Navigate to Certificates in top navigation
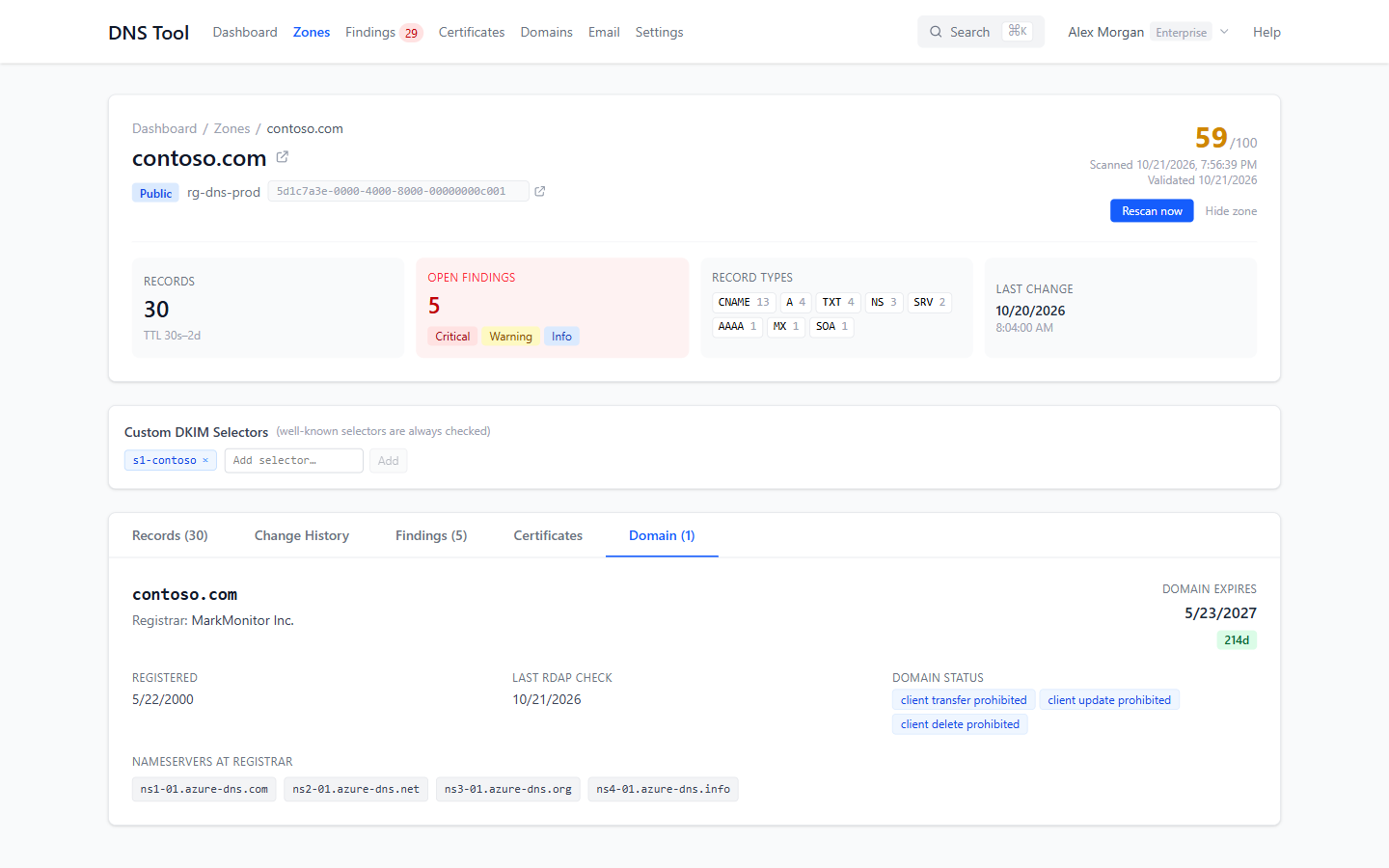 pyautogui.click(x=472, y=32)
